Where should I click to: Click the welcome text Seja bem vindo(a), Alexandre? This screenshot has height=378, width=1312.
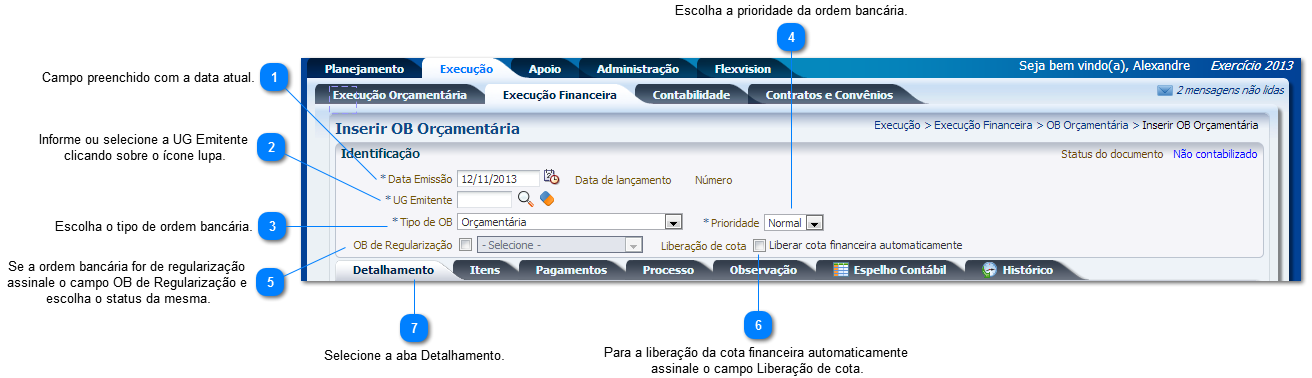click(x=1104, y=66)
